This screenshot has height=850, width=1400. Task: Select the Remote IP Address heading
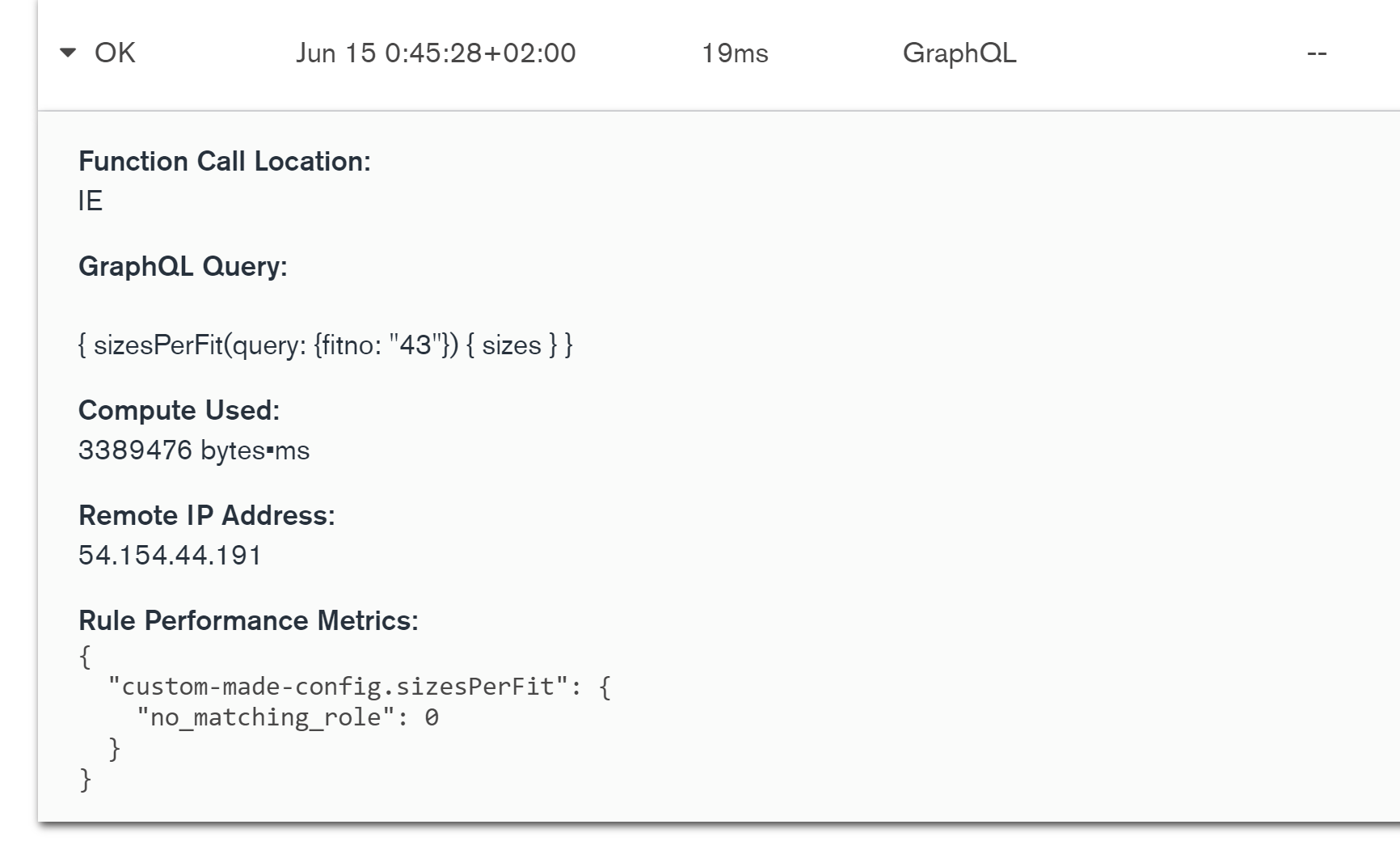point(207,514)
